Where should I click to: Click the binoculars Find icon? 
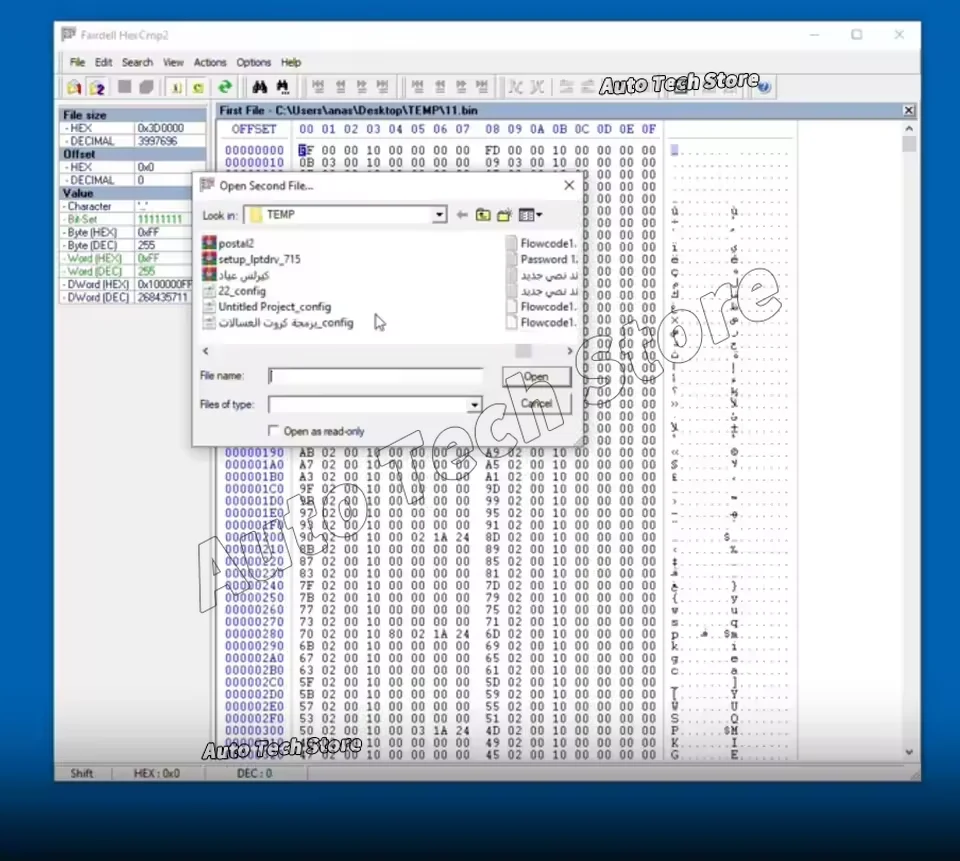260,88
